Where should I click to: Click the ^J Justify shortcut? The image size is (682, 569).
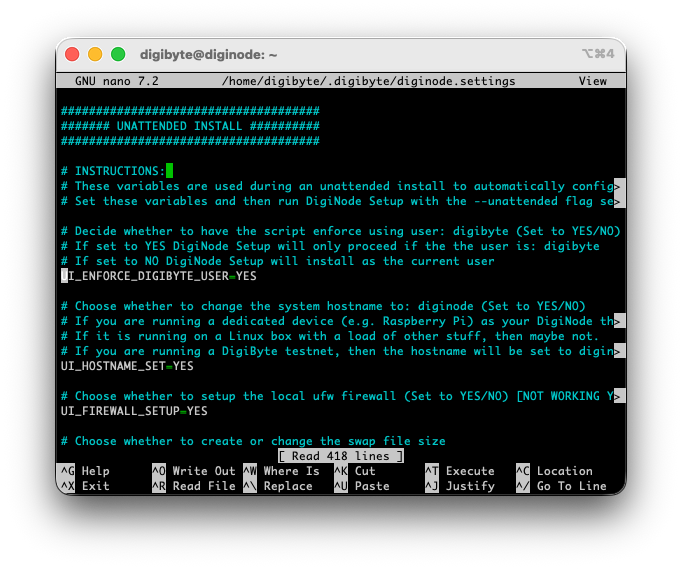coord(460,486)
